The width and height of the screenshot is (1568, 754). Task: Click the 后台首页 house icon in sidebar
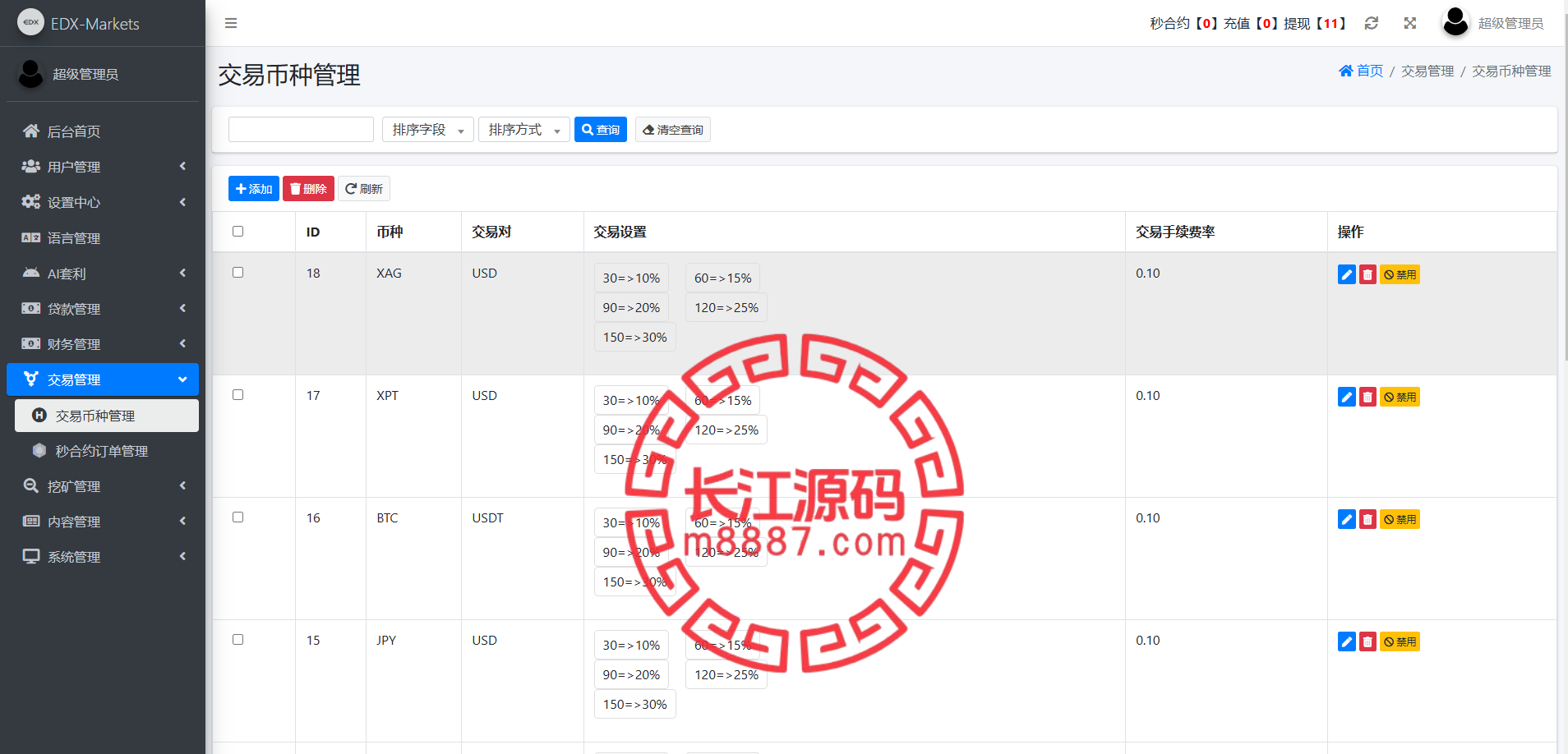[31, 131]
